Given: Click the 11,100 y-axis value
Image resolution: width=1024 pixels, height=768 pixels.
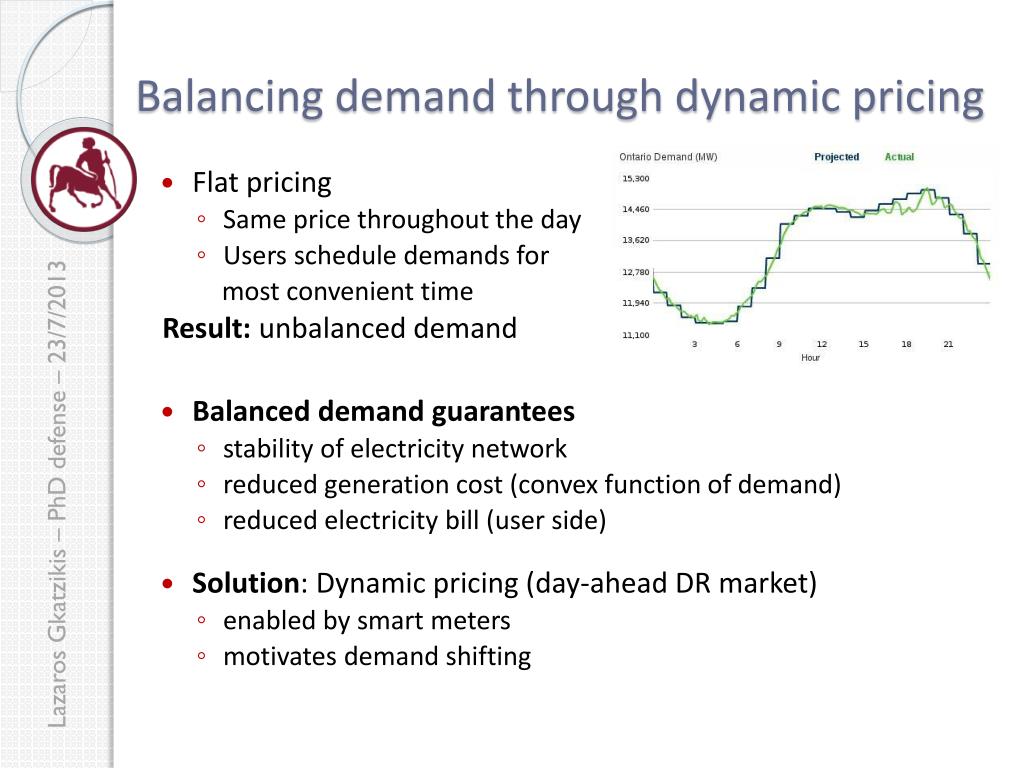Looking at the screenshot, I should tap(635, 335).
